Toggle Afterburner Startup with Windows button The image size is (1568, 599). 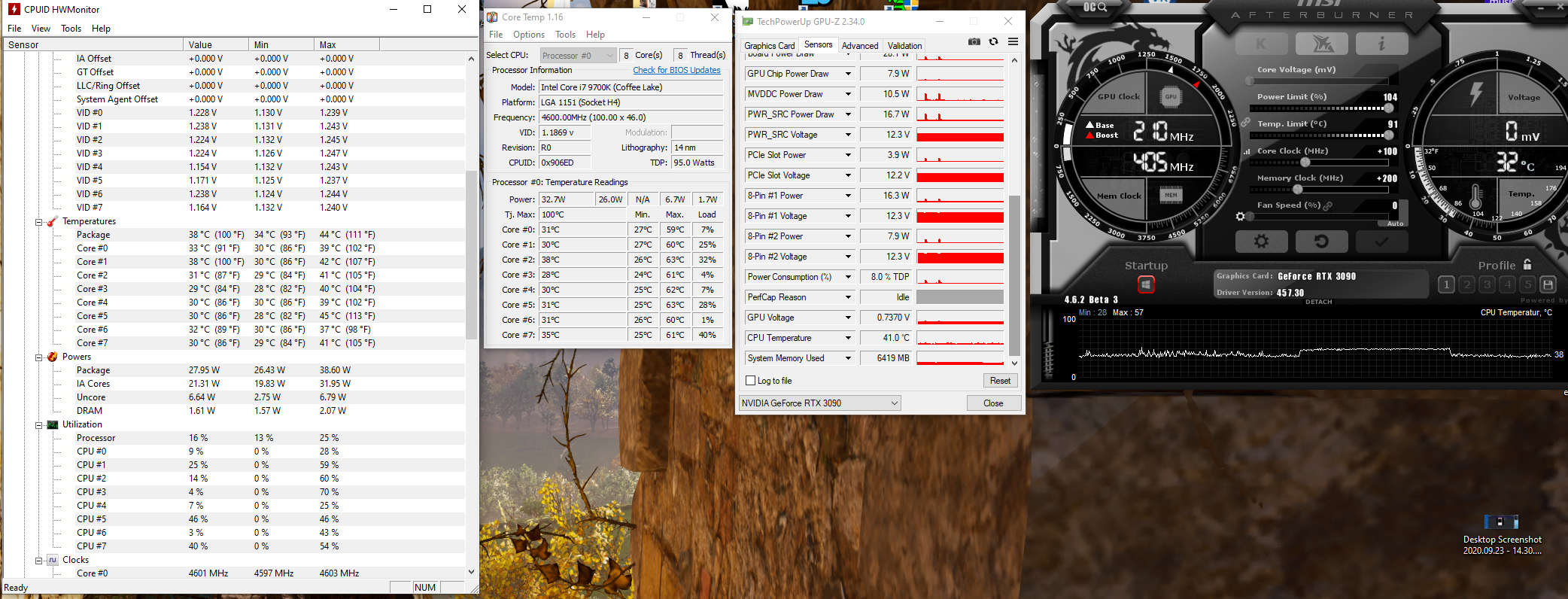(x=1146, y=284)
